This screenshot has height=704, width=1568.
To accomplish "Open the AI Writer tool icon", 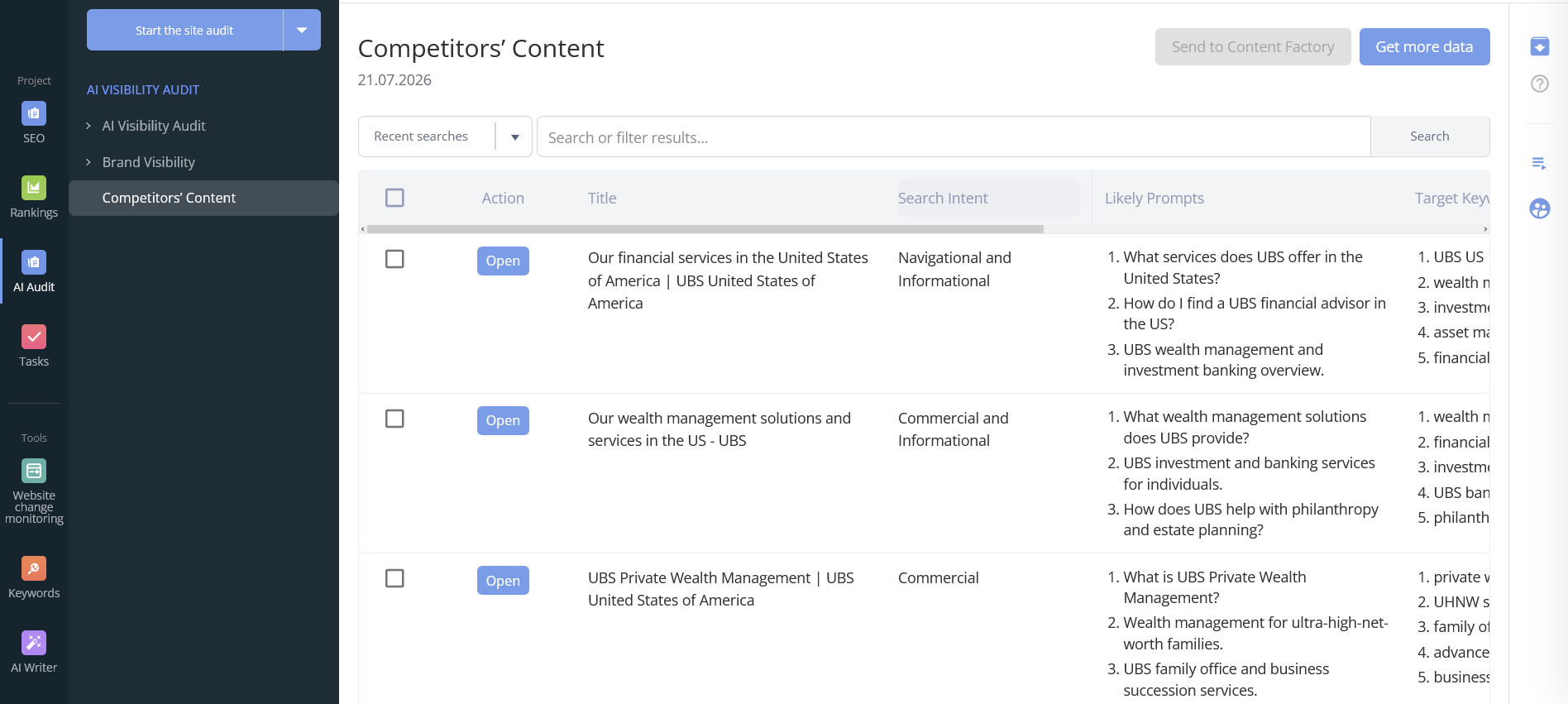I will 34,643.
